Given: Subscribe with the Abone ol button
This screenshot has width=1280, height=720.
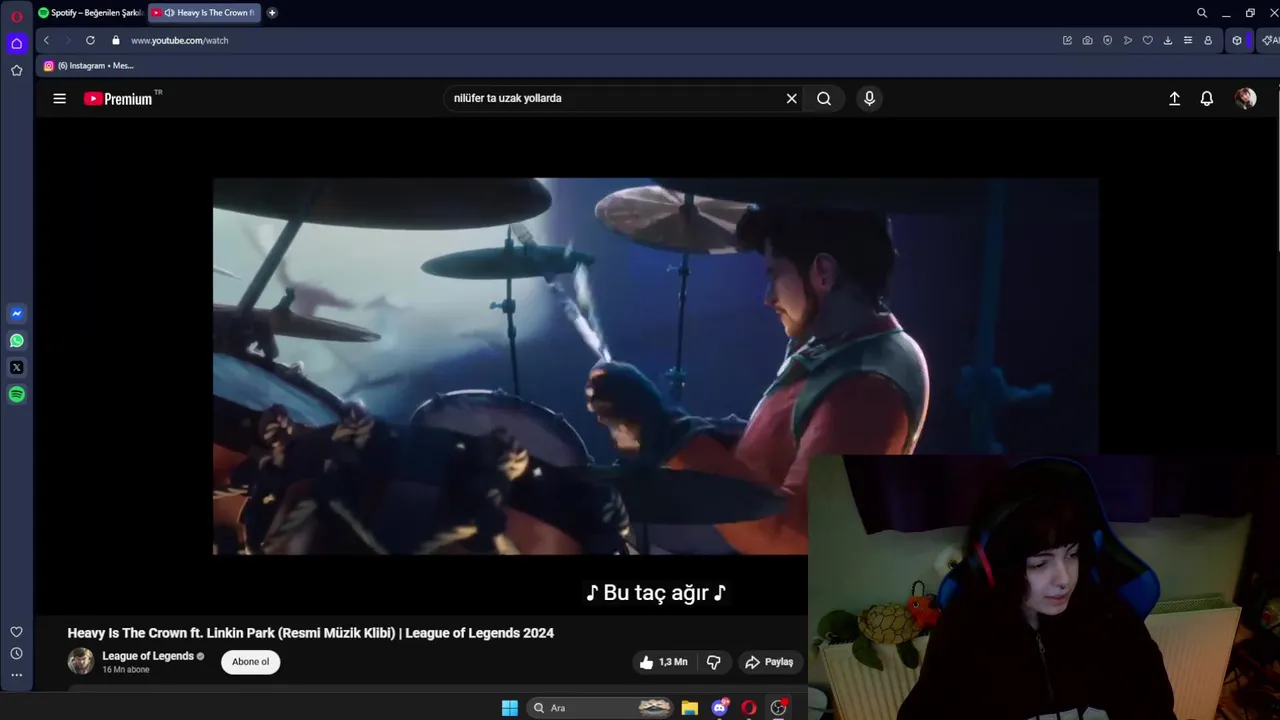Looking at the screenshot, I should pyautogui.click(x=250, y=662).
